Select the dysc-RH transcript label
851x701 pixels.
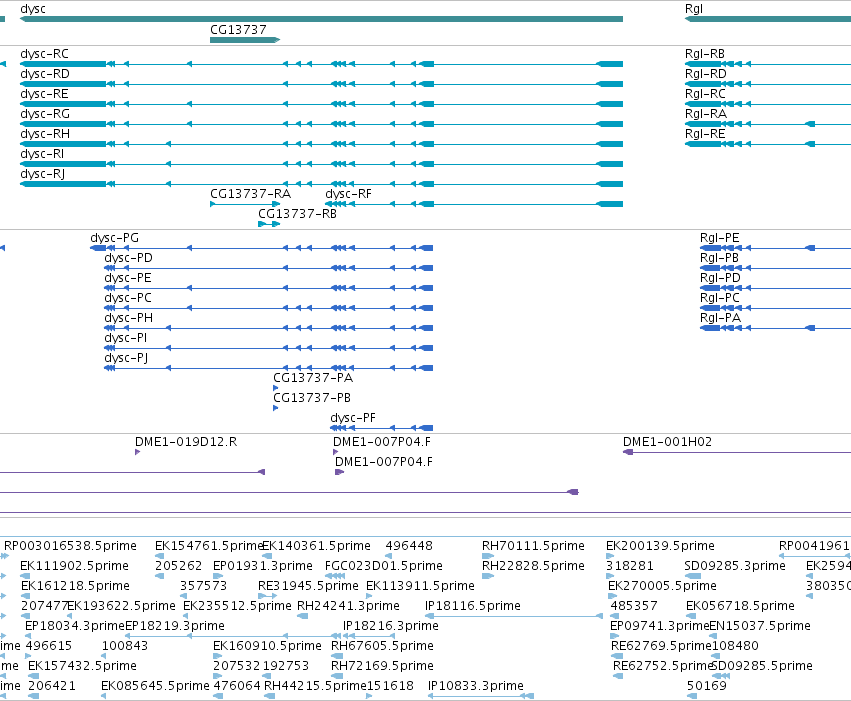point(45,134)
